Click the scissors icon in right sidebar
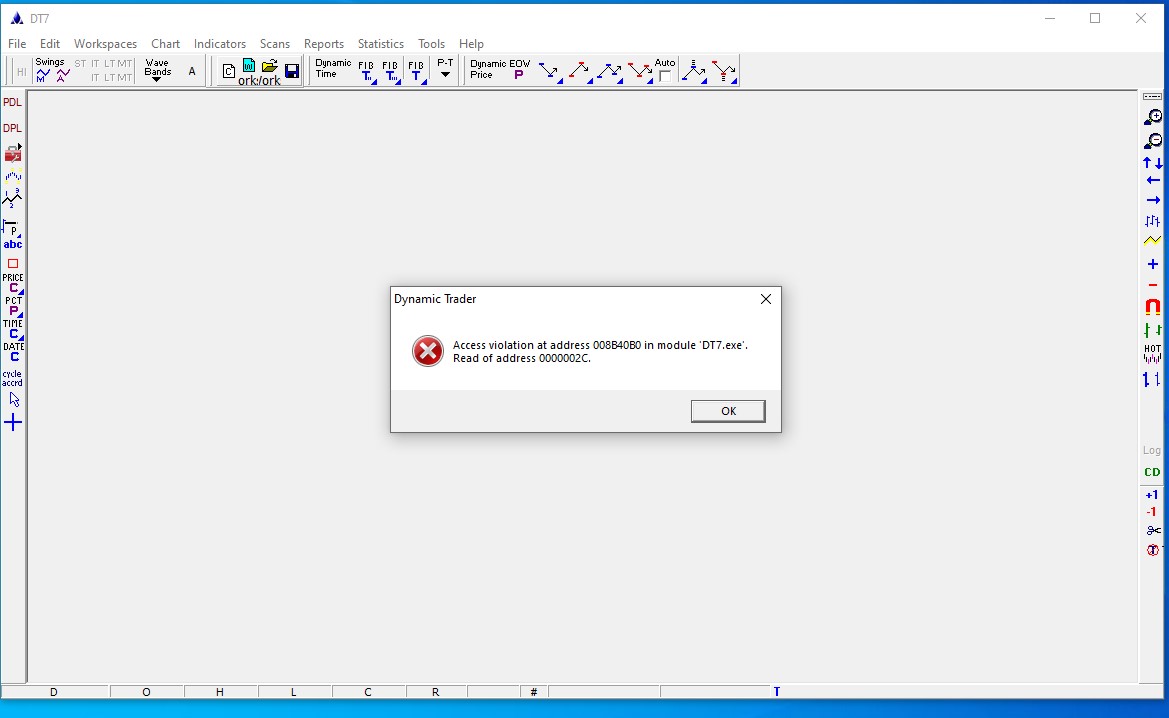 (x=1153, y=530)
